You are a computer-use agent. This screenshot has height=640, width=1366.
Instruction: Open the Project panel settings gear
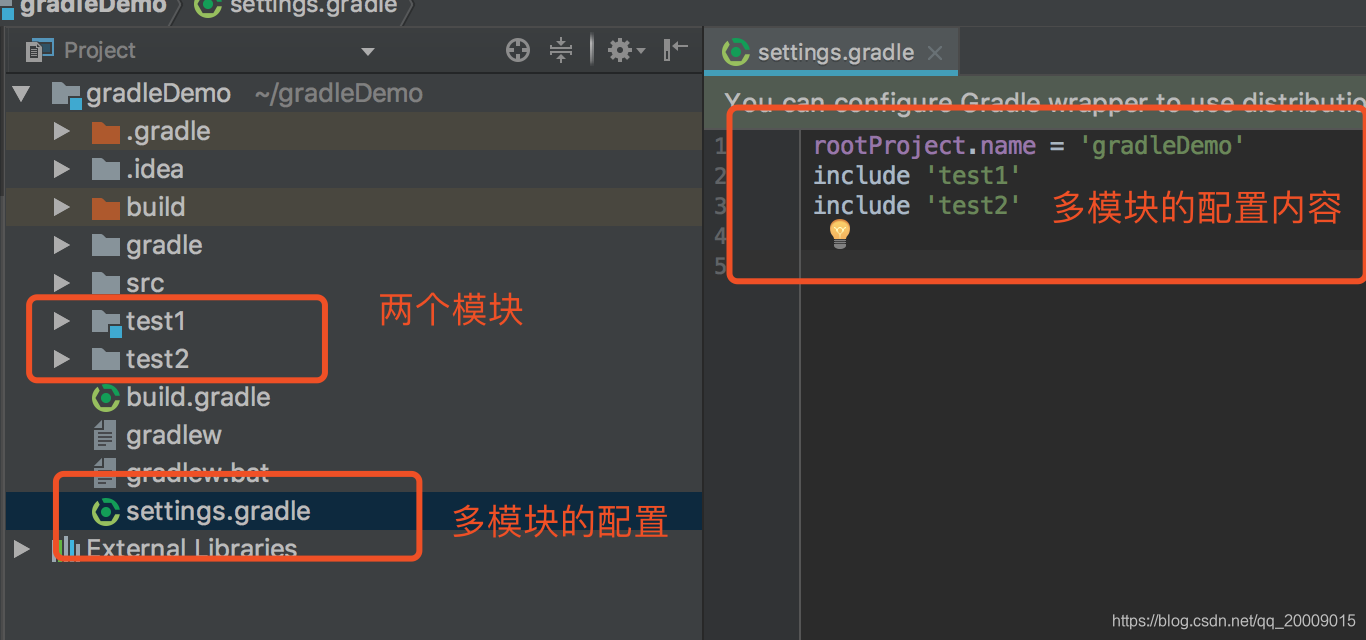click(x=626, y=50)
